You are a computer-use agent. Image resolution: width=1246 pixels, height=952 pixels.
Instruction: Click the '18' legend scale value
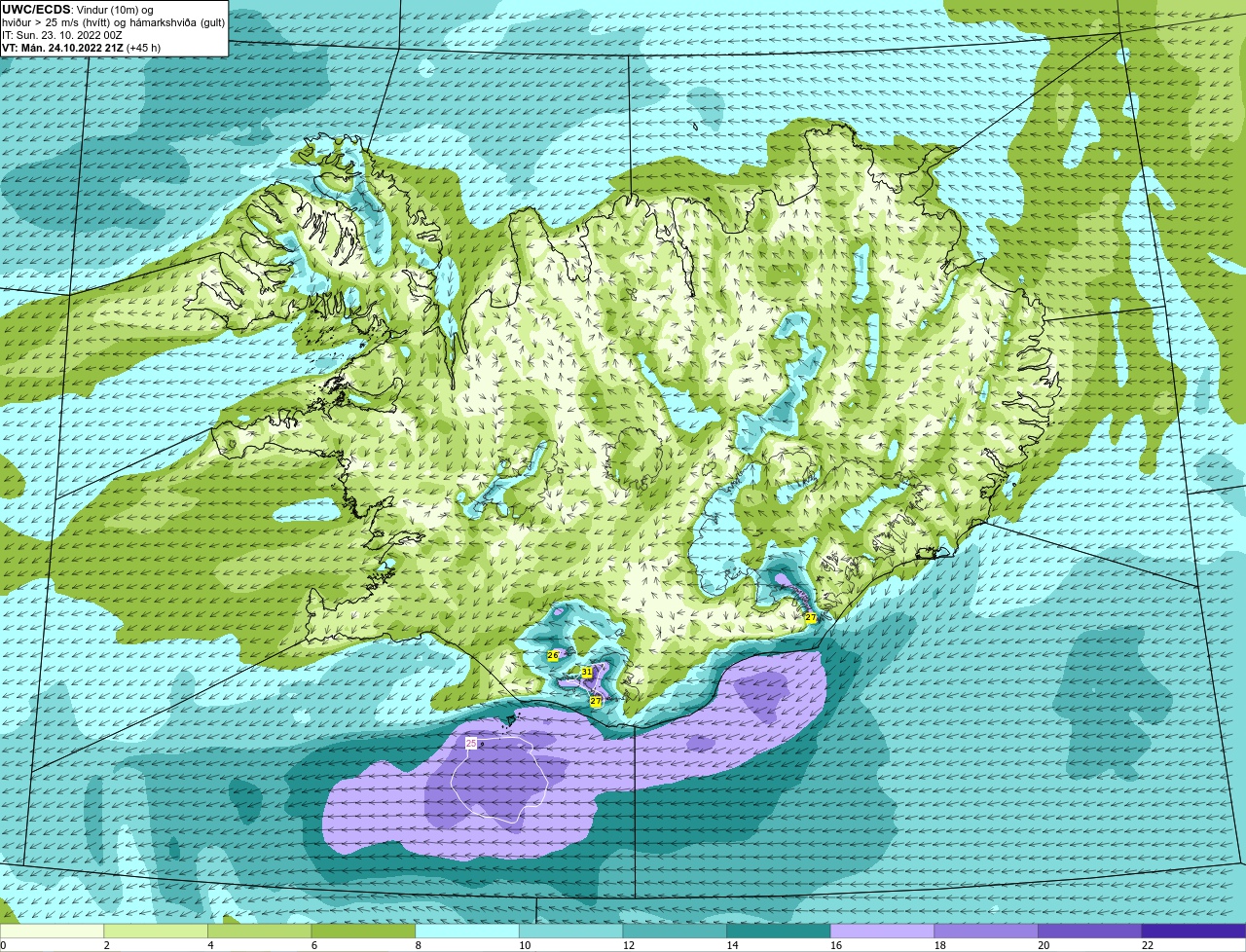click(x=940, y=945)
